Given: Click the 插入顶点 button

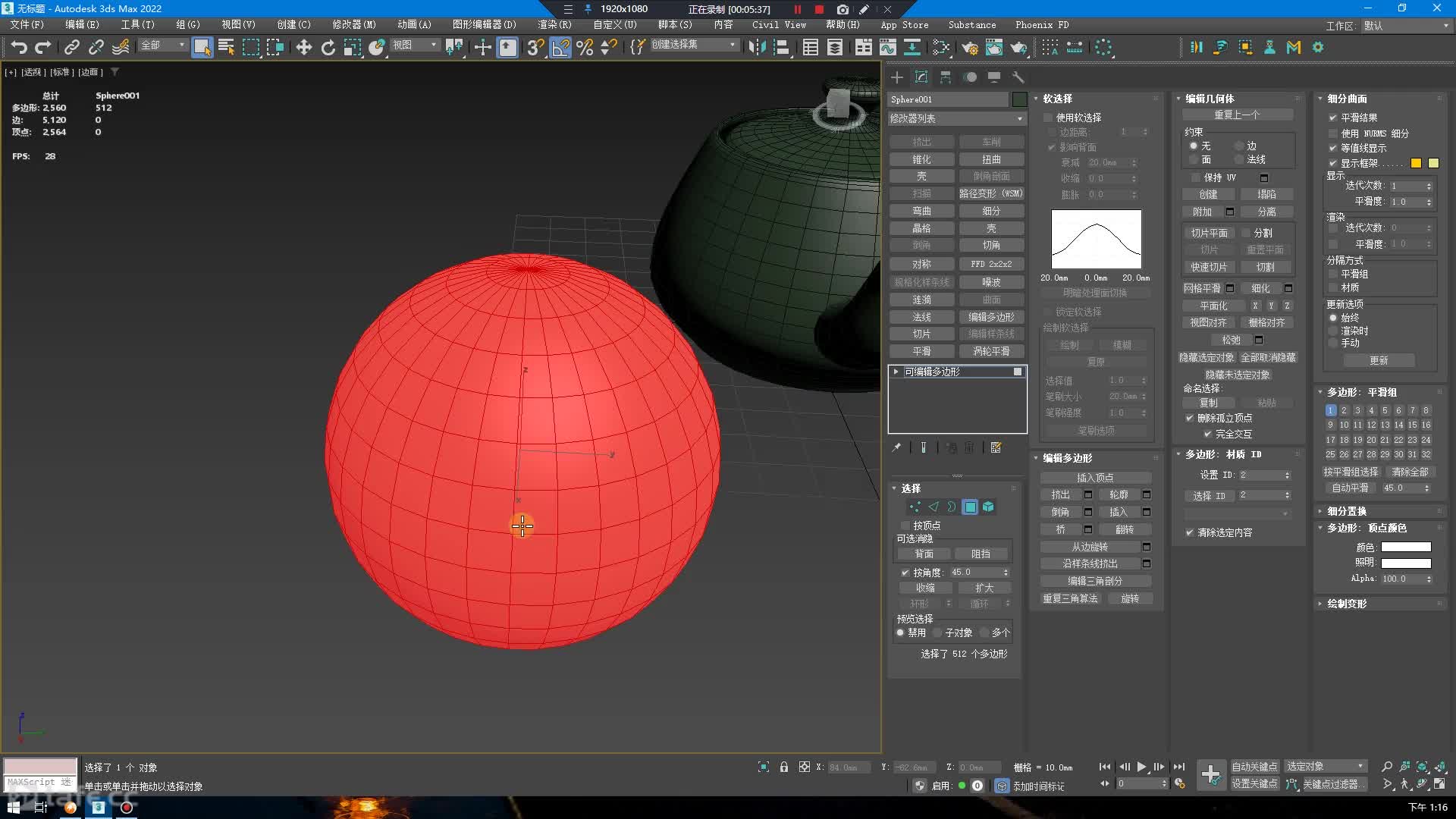Looking at the screenshot, I should 1095,478.
